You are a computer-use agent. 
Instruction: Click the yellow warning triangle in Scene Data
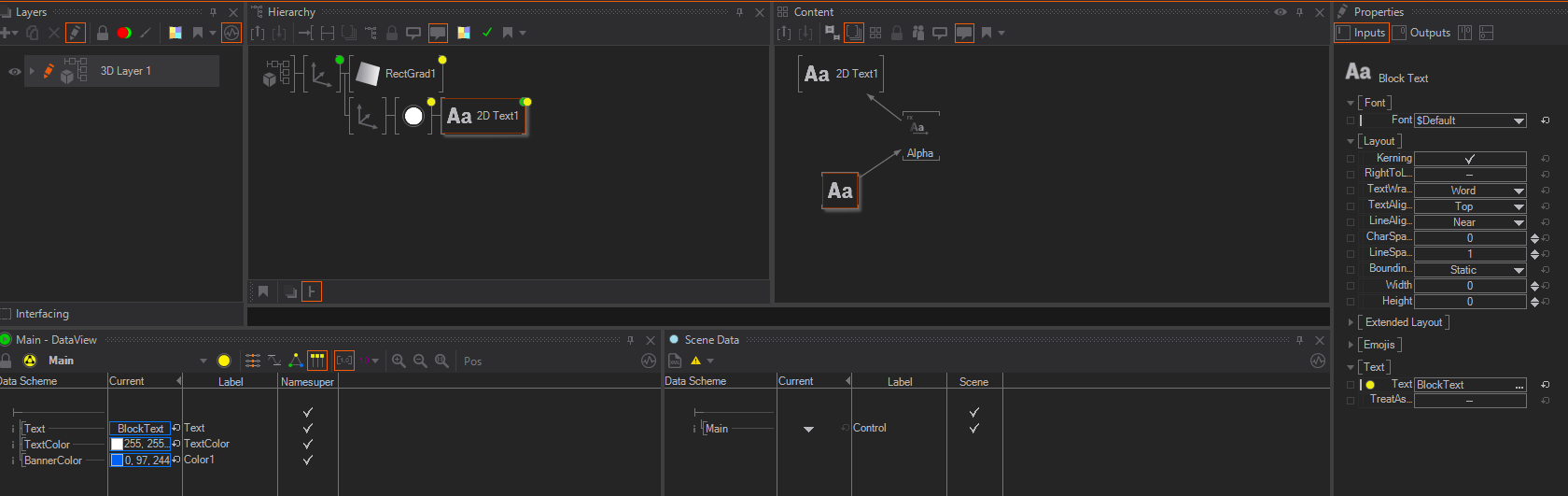(x=695, y=361)
